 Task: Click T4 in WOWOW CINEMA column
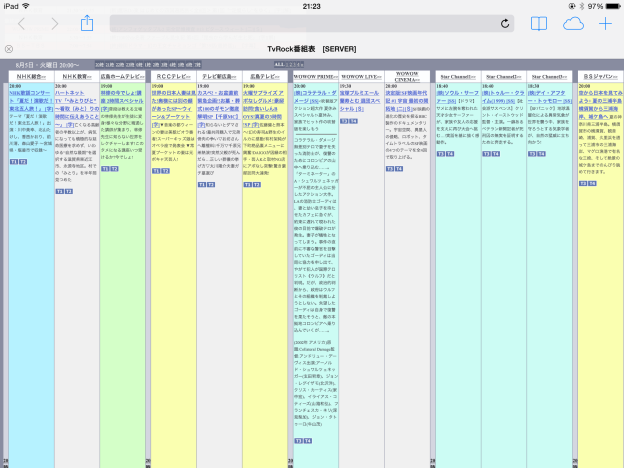[399, 169]
